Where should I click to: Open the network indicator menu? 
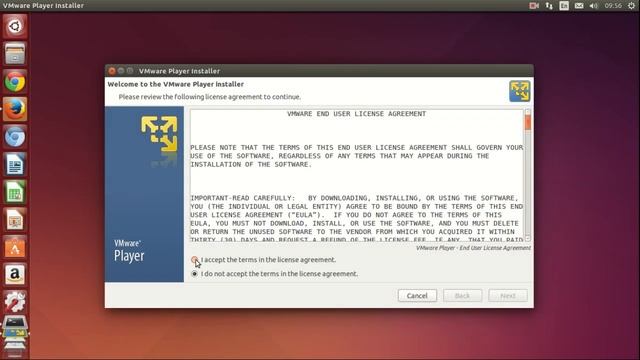coord(549,6)
